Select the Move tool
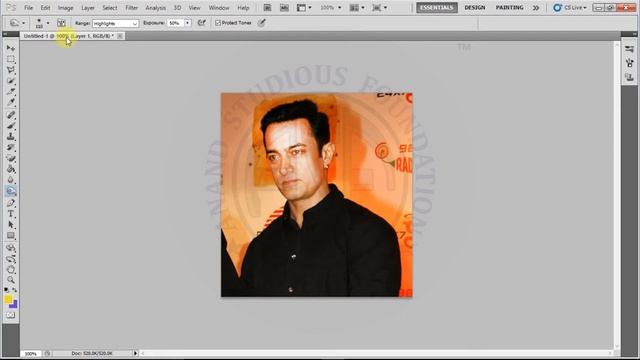This screenshot has height=360, width=640. (x=11, y=49)
